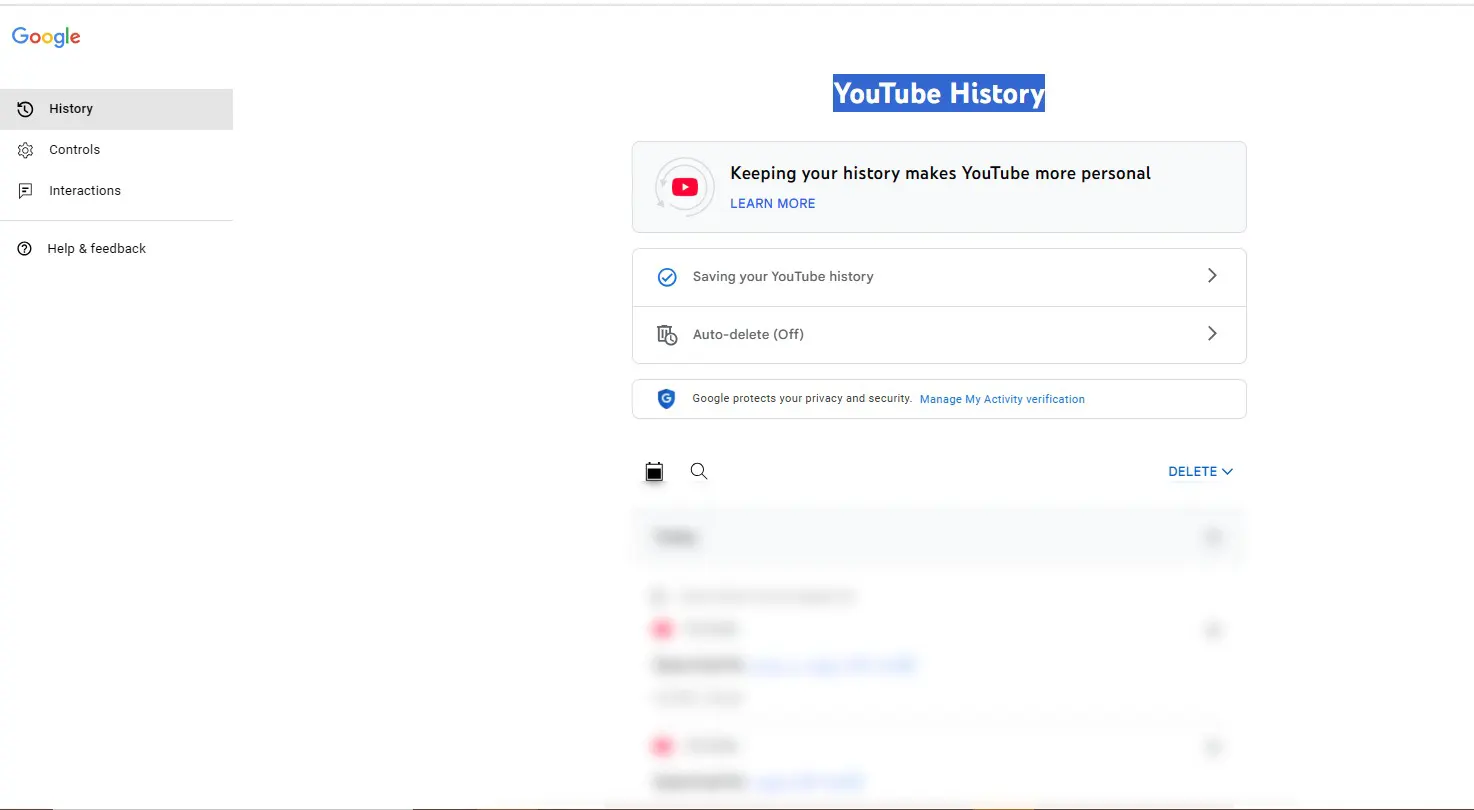This screenshot has width=1474, height=810.
Task: Open Interactions from the left sidebar
Action: coord(85,191)
